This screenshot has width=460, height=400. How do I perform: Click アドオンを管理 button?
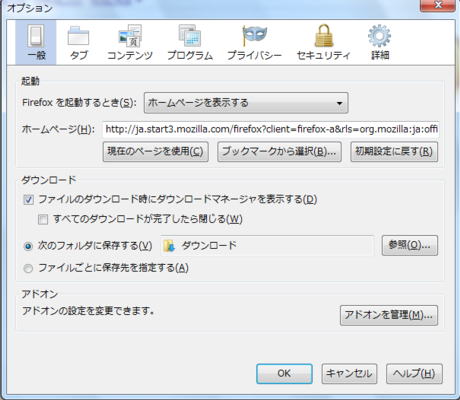coord(389,315)
